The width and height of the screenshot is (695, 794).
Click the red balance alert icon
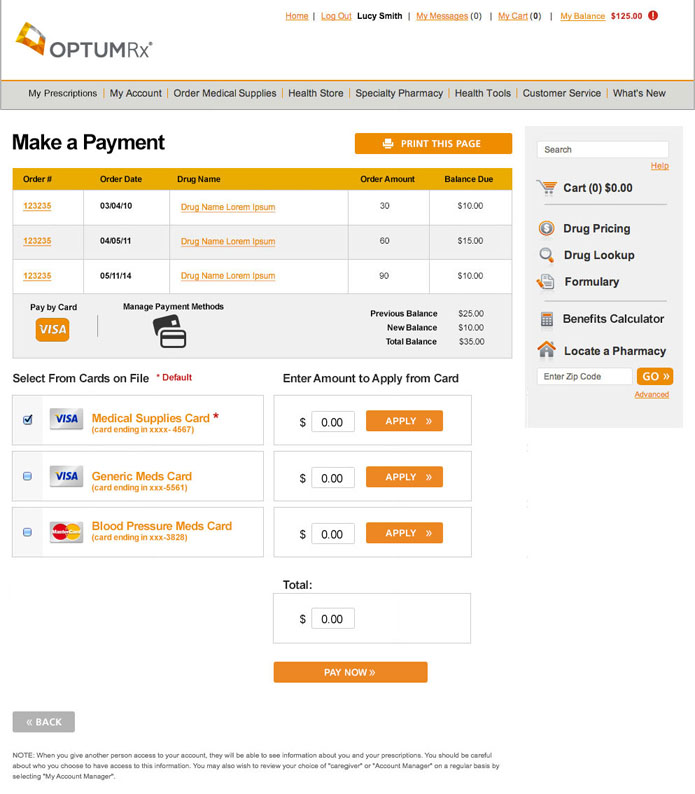coord(653,16)
